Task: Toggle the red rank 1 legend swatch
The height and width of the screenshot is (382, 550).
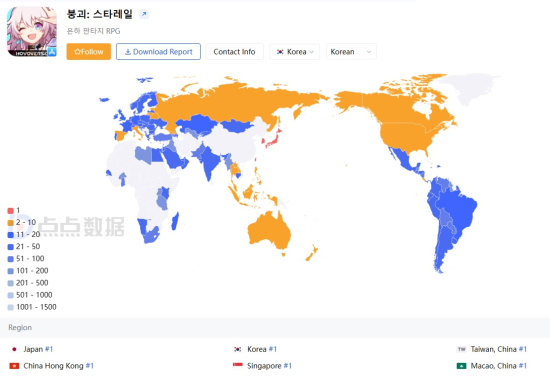Action: (11, 210)
